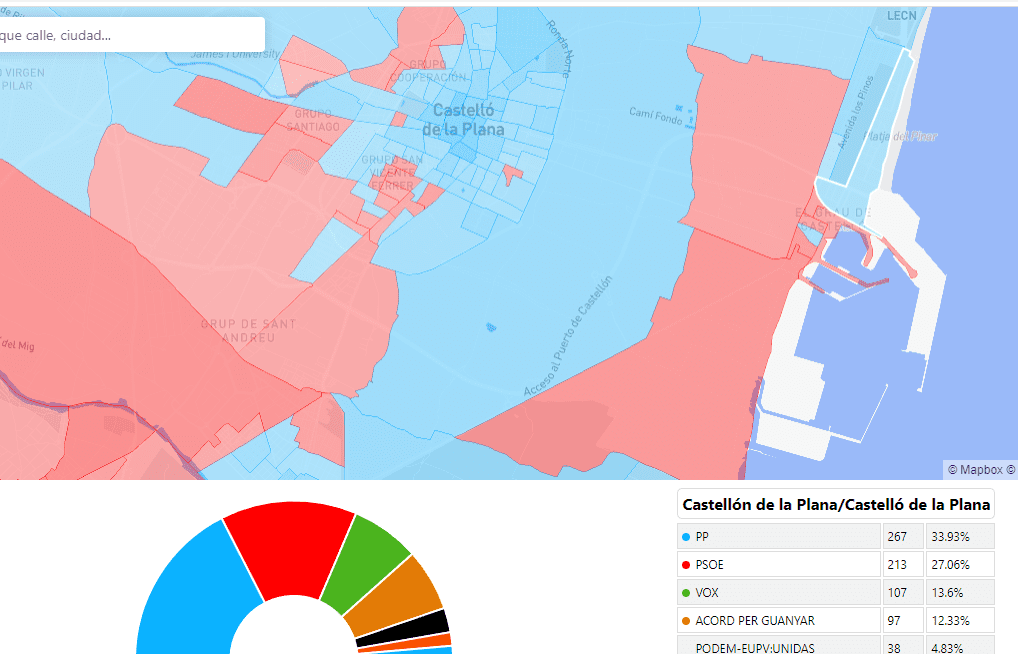Click the green VOX dot in results table

coord(685,593)
